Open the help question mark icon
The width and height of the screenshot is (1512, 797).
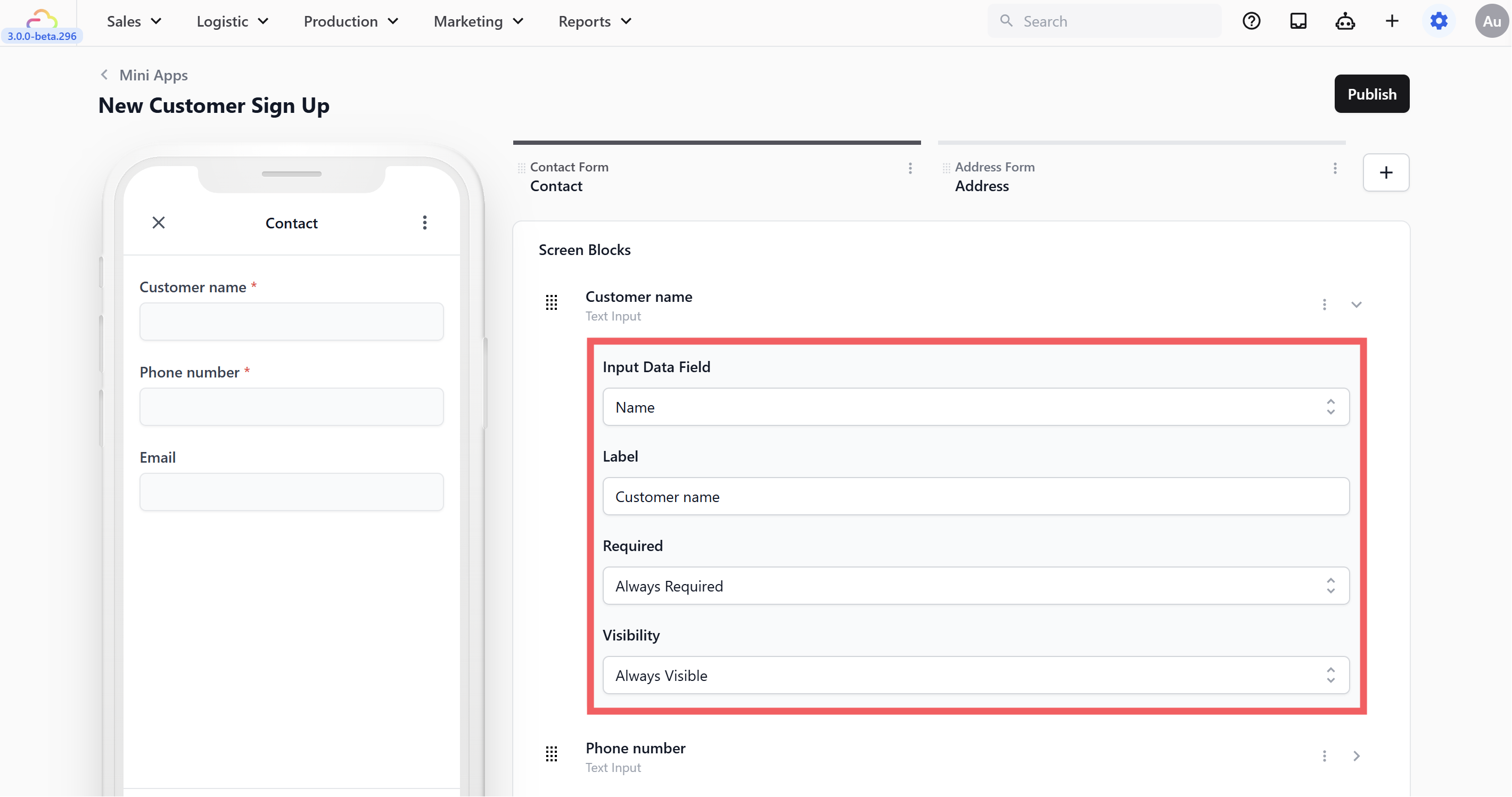click(1251, 21)
